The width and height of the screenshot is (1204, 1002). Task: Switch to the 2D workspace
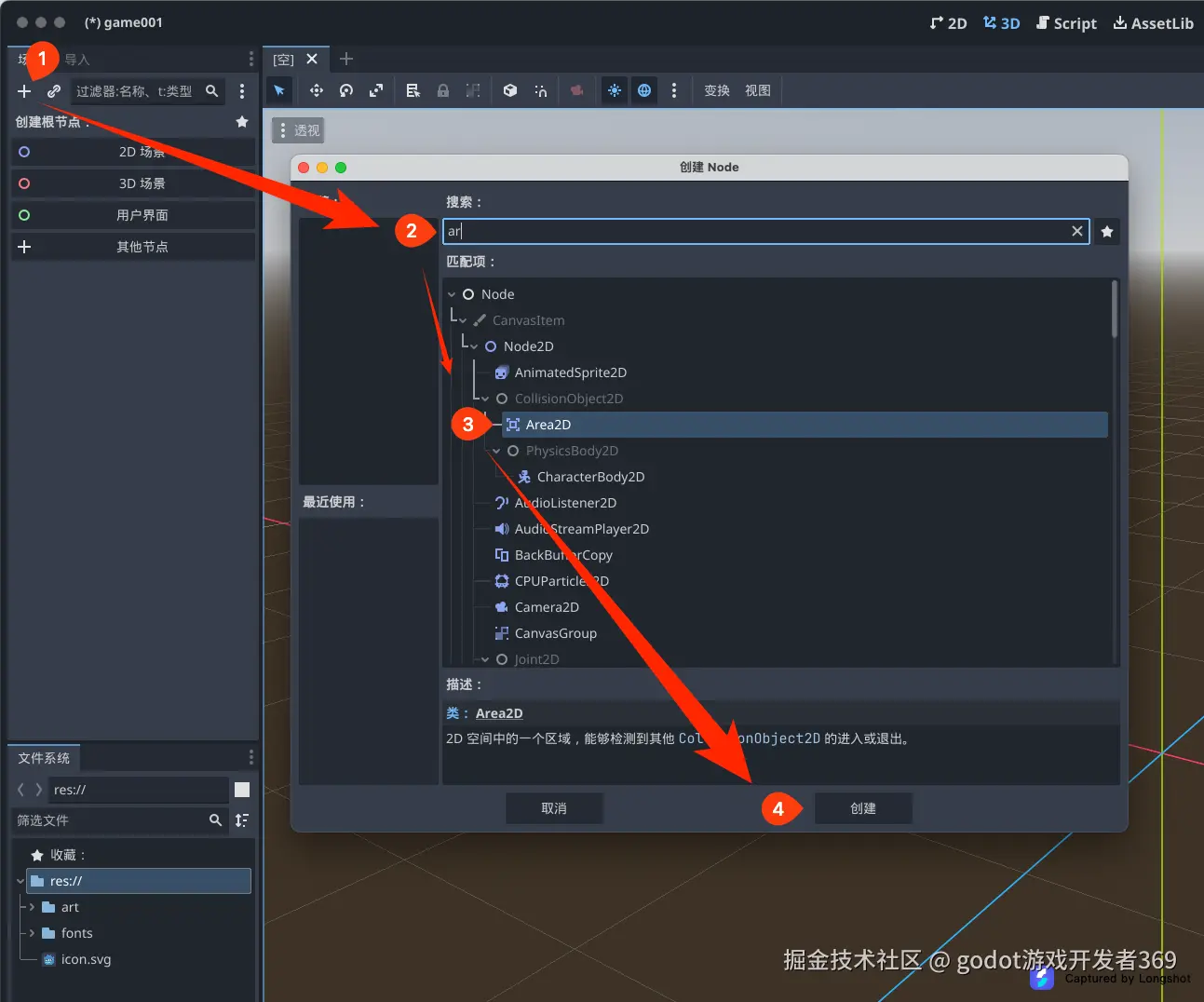point(948,23)
